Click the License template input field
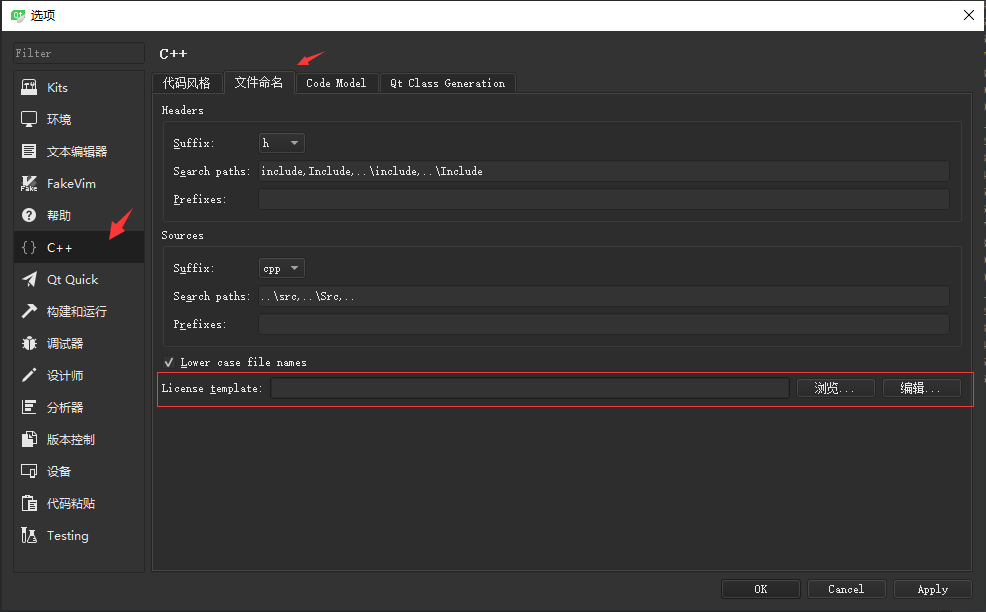986x612 pixels. pyautogui.click(x=529, y=388)
